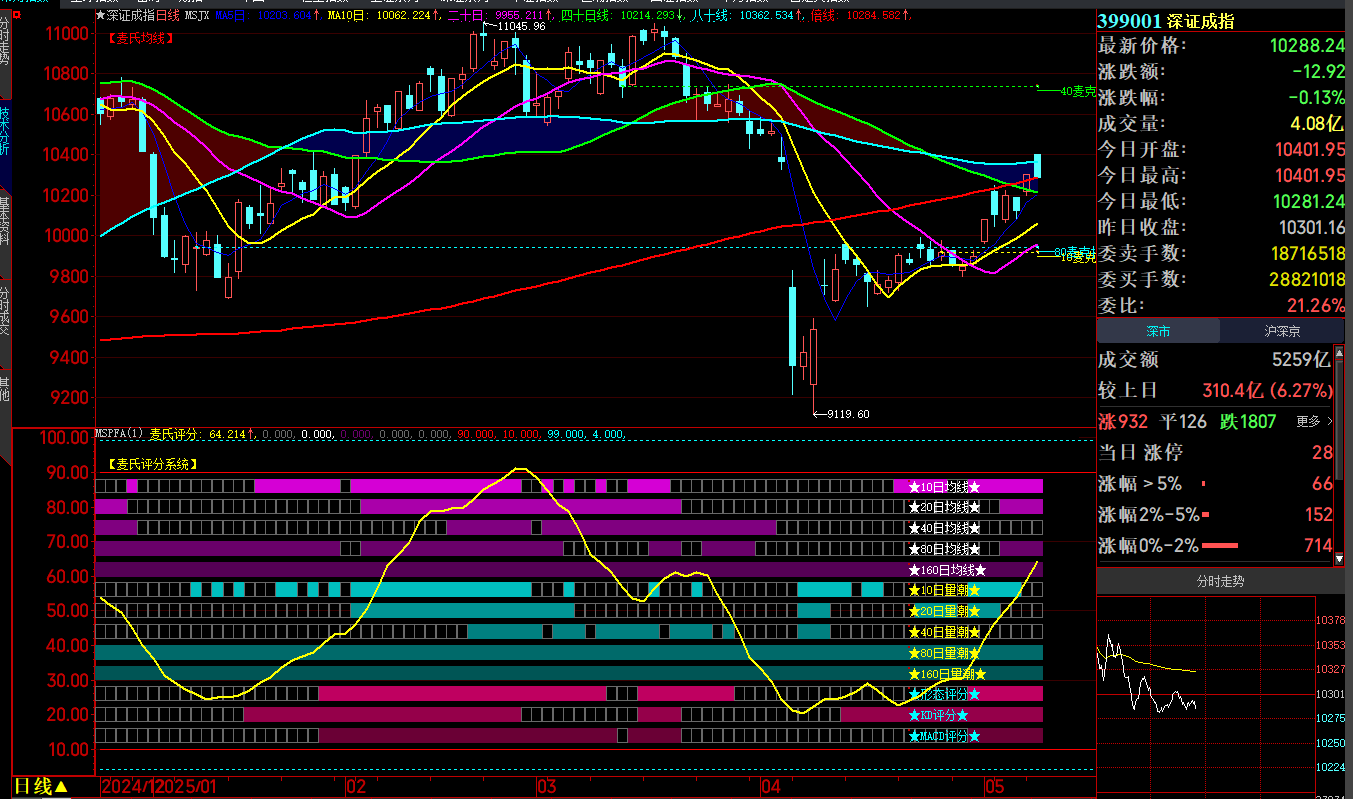Click the ★20日量潮★ score row label

click(943, 611)
